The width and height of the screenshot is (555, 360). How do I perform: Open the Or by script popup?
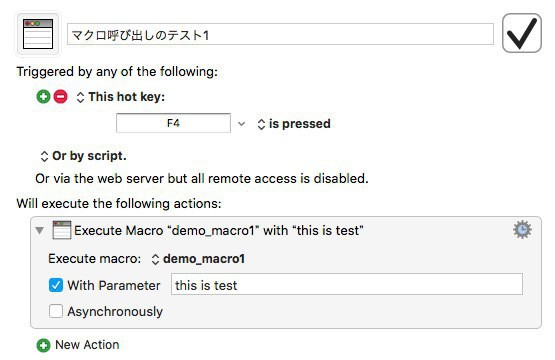pyautogui.click(x=84, y=156)
